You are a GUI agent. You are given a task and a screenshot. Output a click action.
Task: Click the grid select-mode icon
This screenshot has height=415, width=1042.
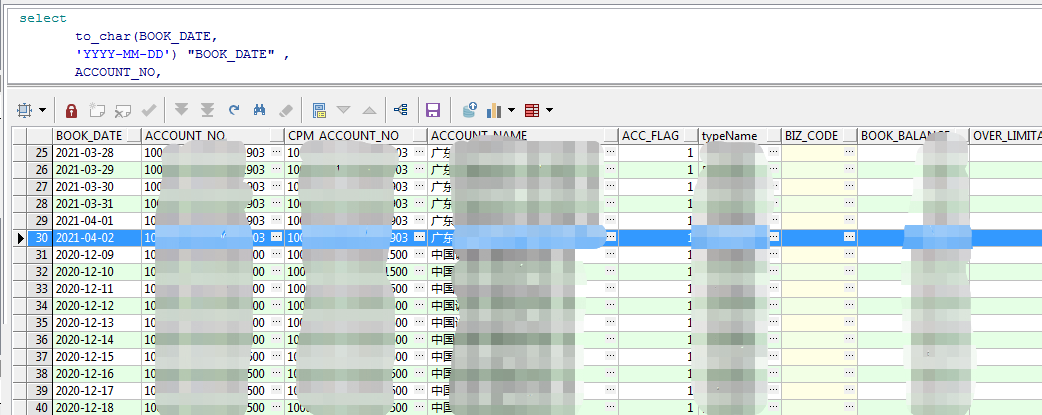(24, 110)
